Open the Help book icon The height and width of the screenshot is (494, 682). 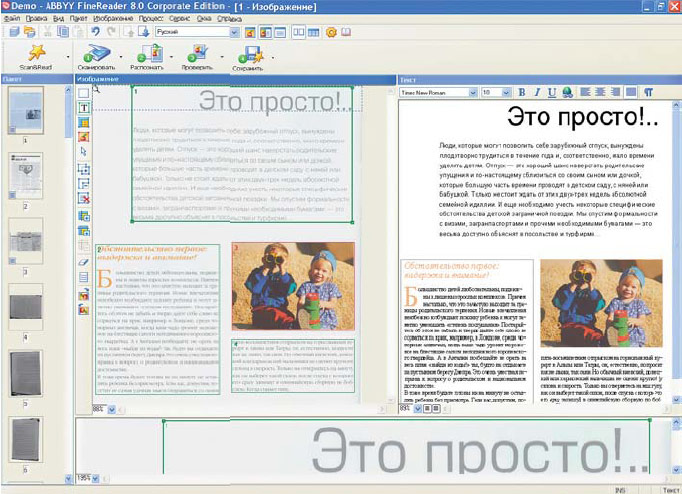(346, 32)
